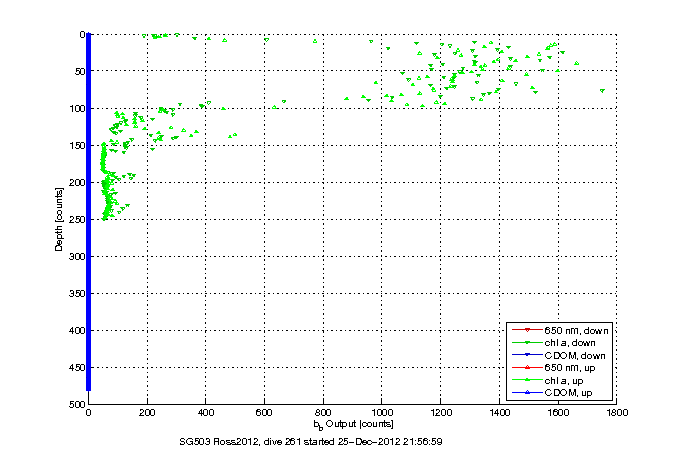This screenshot has width=681, height=454.
Task: Click the y-axis tick label 250
Action: (77, 220)
